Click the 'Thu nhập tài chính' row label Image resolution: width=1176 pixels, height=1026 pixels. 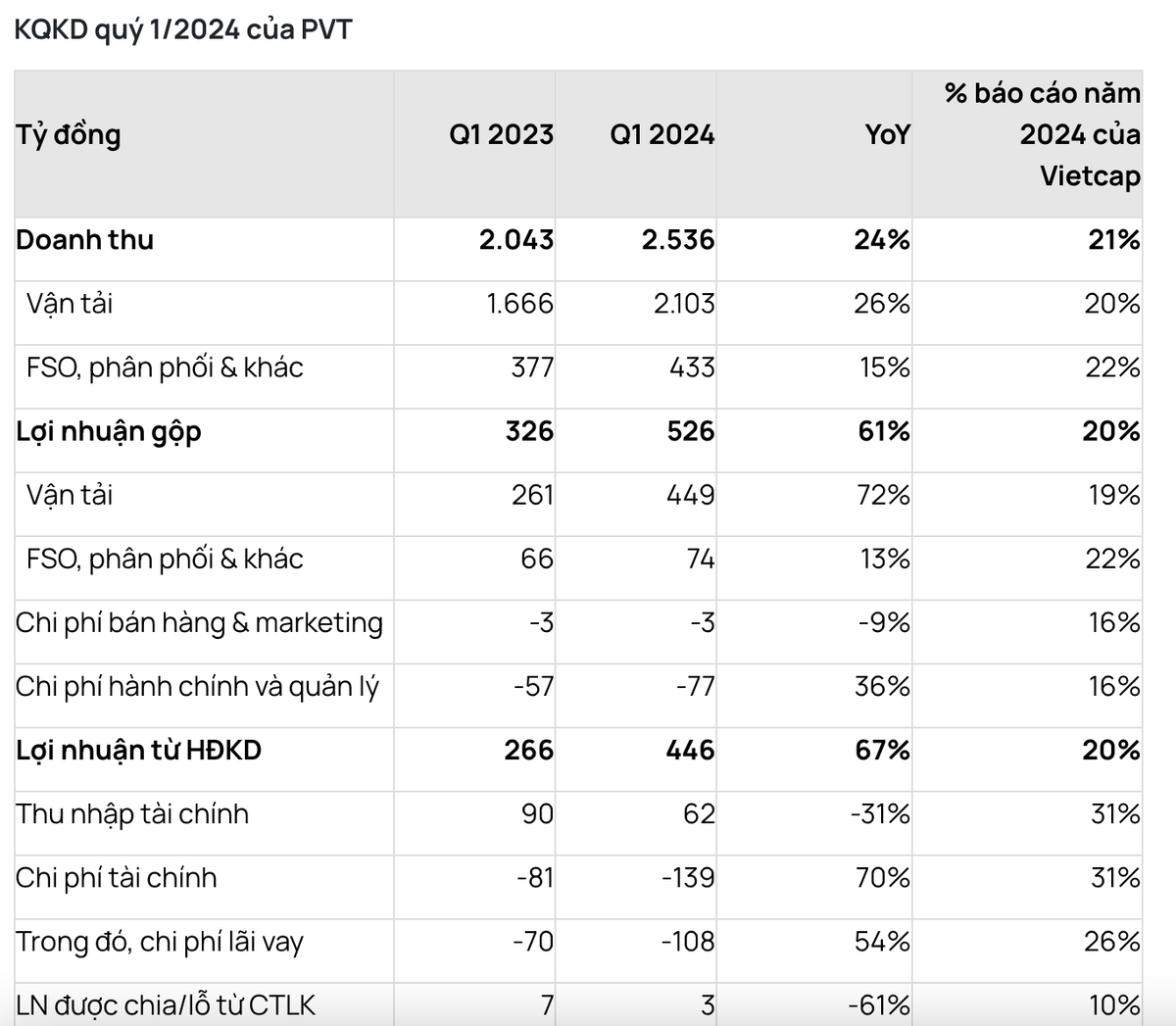point(132,813)
